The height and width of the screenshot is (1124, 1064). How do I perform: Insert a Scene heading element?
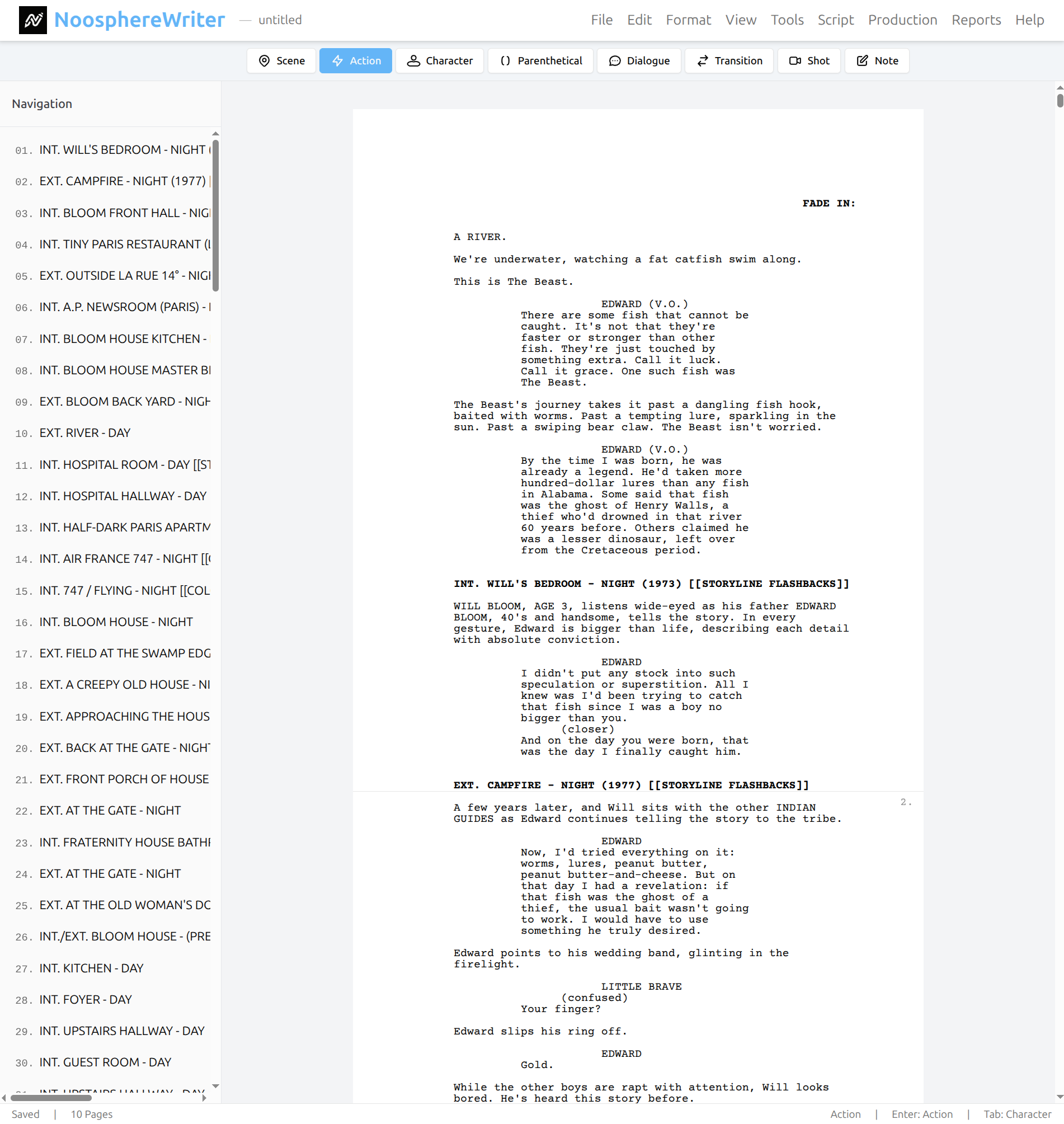click(281, 60)
